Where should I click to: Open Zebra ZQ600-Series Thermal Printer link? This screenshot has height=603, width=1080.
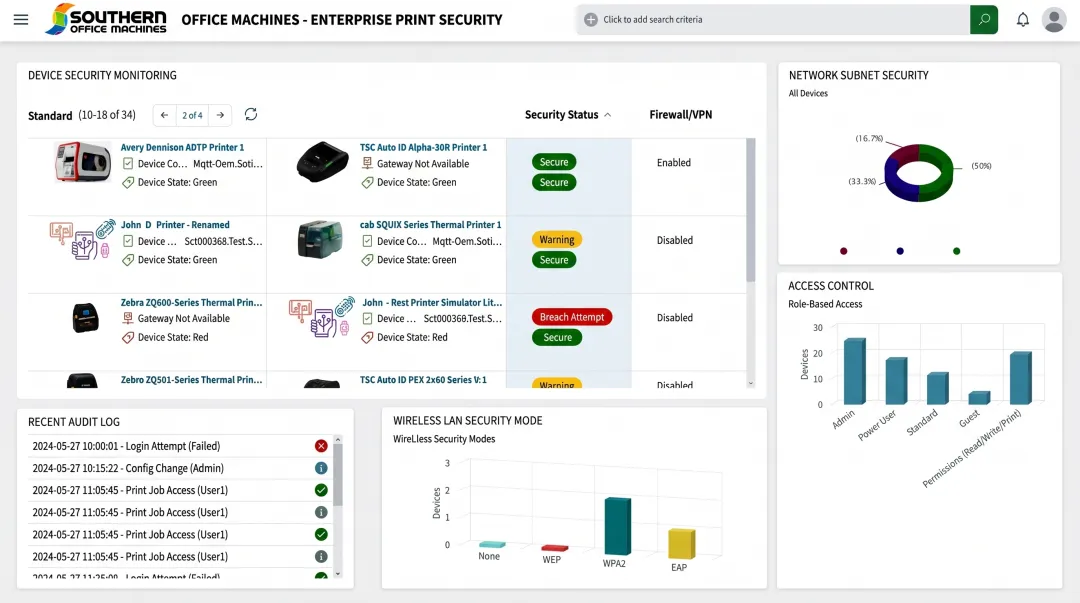coord(191,302)
